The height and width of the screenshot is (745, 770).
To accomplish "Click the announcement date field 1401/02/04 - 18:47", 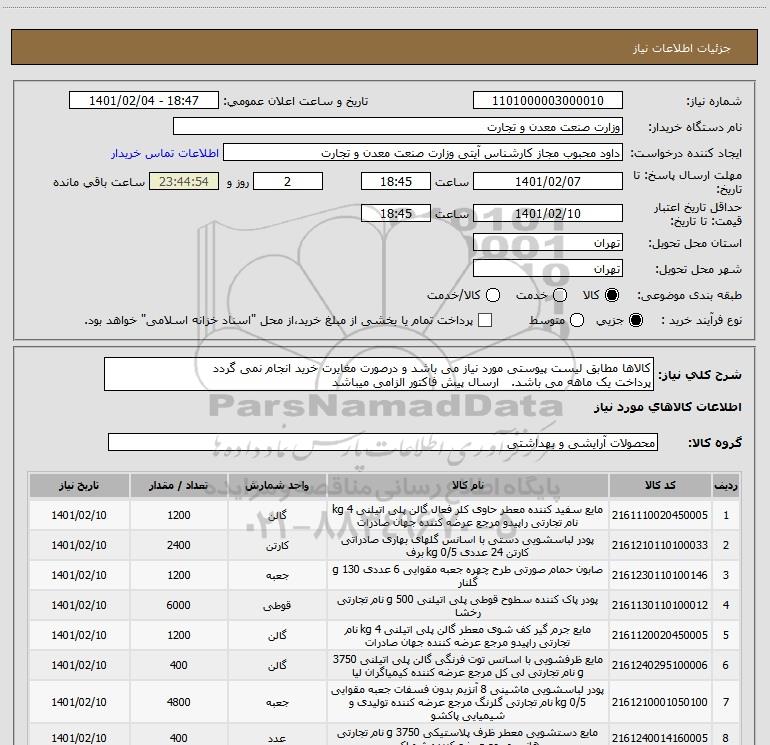I will click(x=144, y=101).
